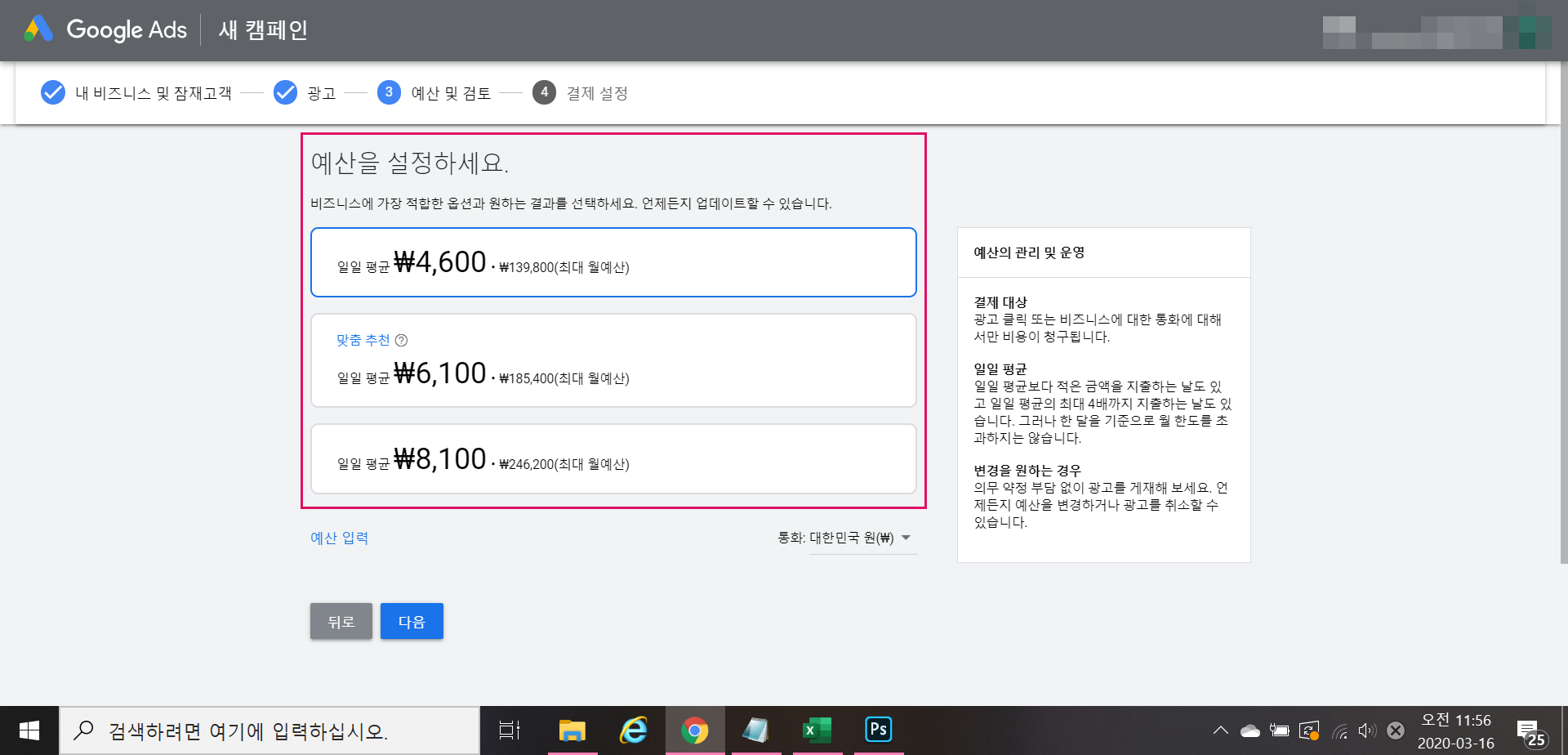1568x755 pixels.
Task: Go to step 내 비즈니스 및 잠재고객
Action: pos(137,93)
